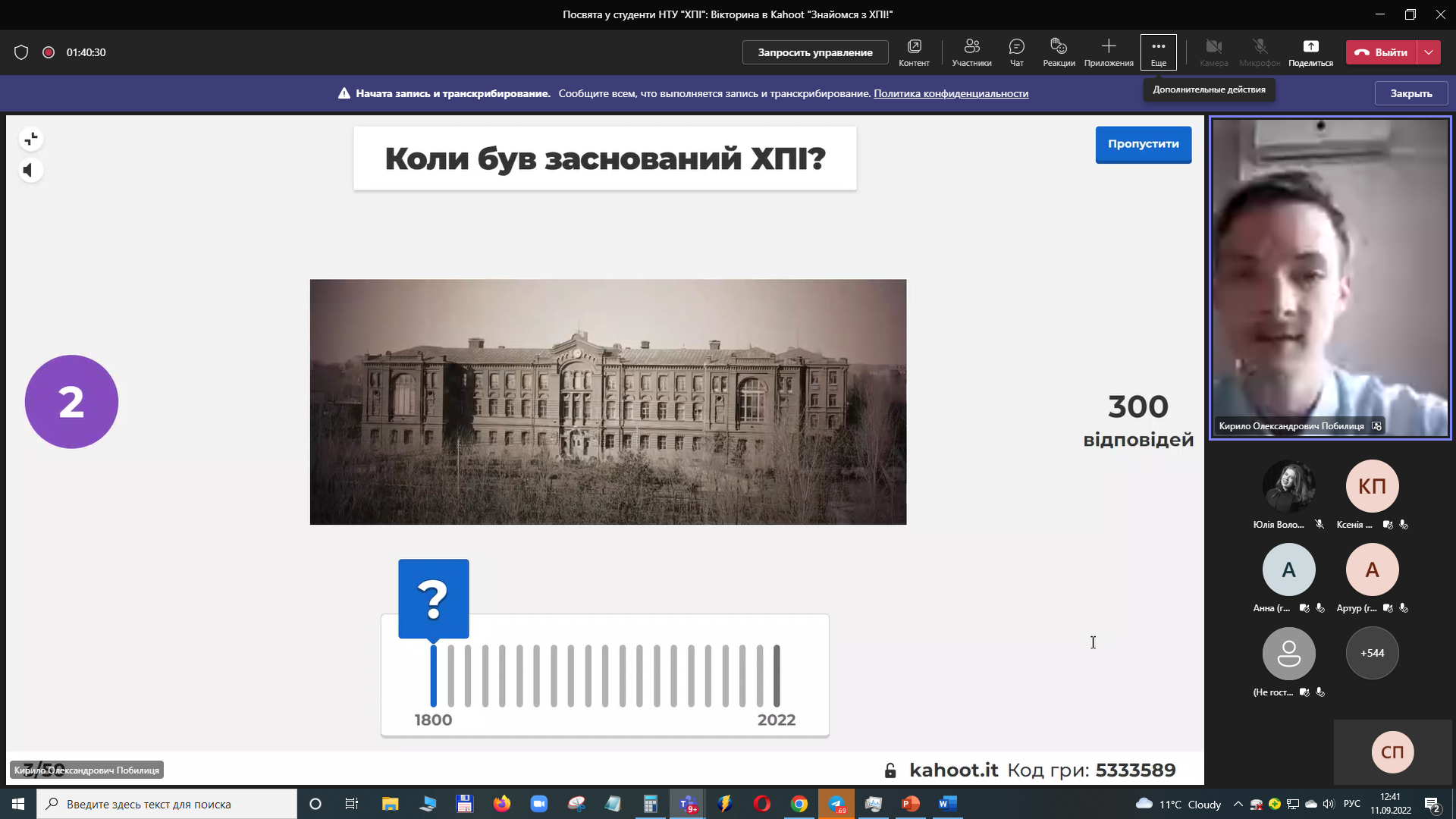Open Word from taskbar
The image size is (1456, 819).
click(x=948, y=804)
